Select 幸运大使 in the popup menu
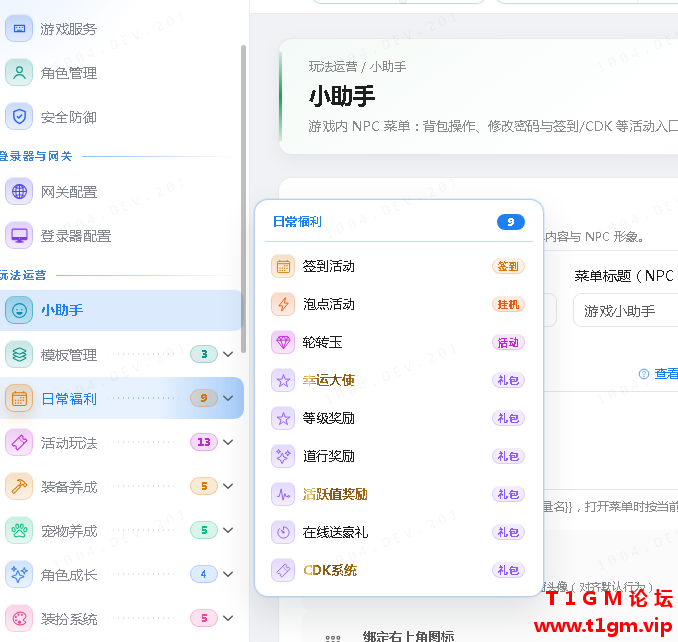 point(398,380)
